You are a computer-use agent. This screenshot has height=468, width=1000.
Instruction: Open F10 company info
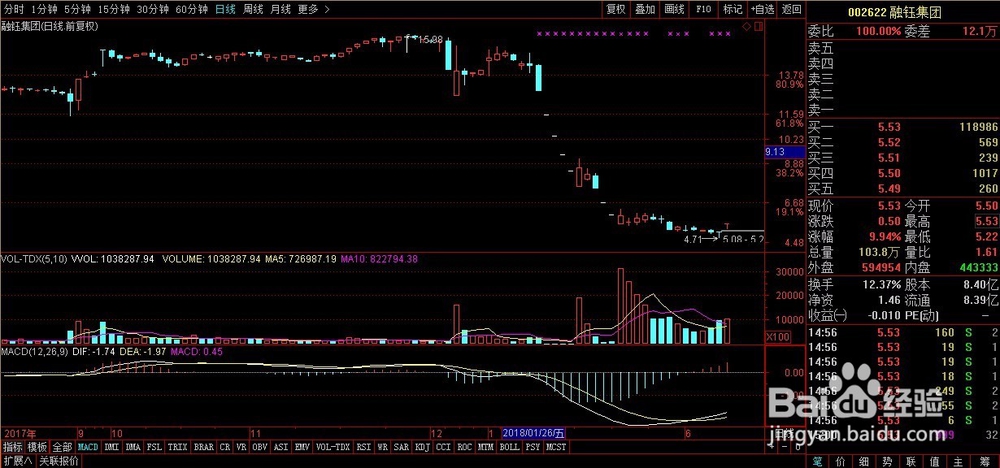pos(703,10)
